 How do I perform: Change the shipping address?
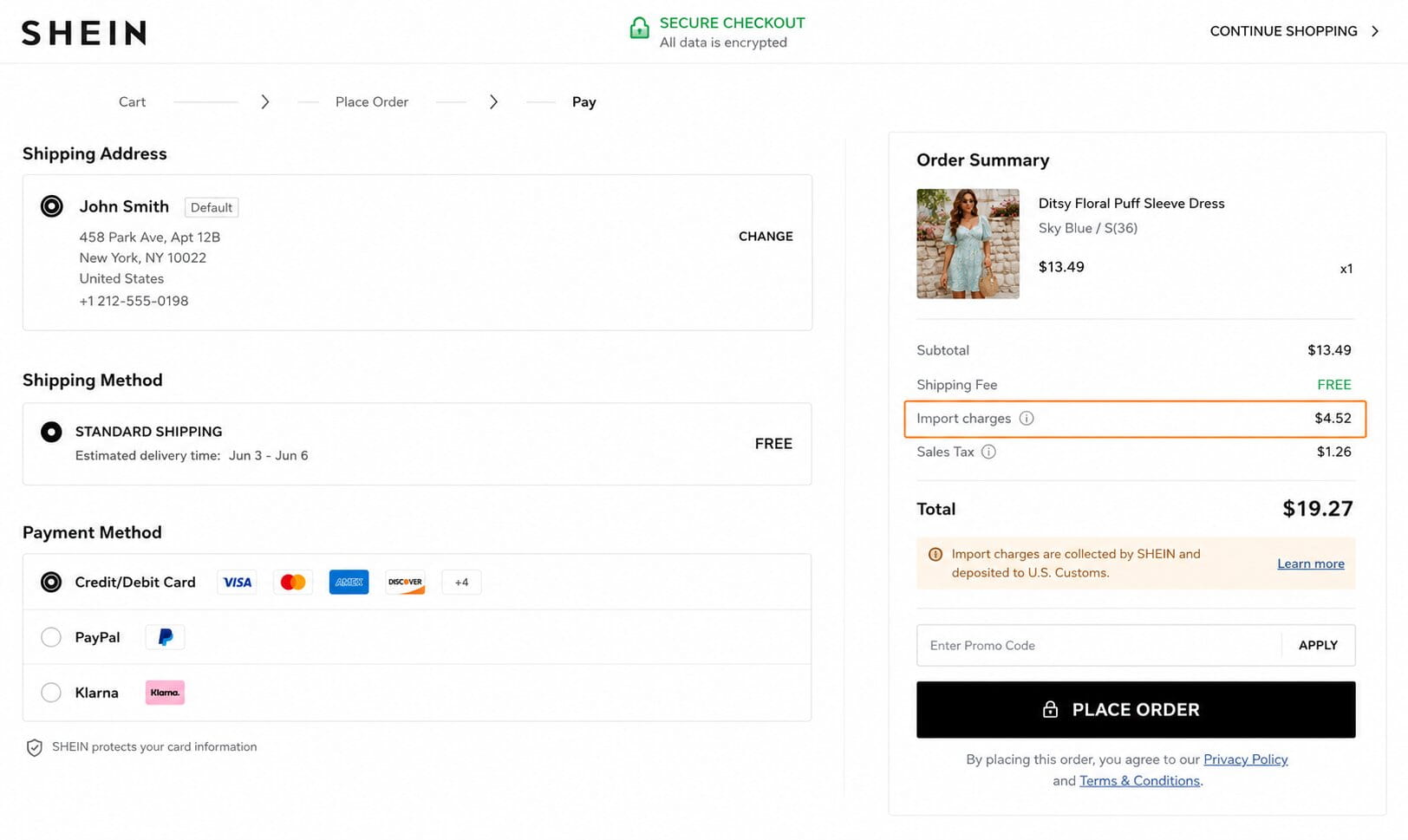pyautogui.click(x=766, y=237)
